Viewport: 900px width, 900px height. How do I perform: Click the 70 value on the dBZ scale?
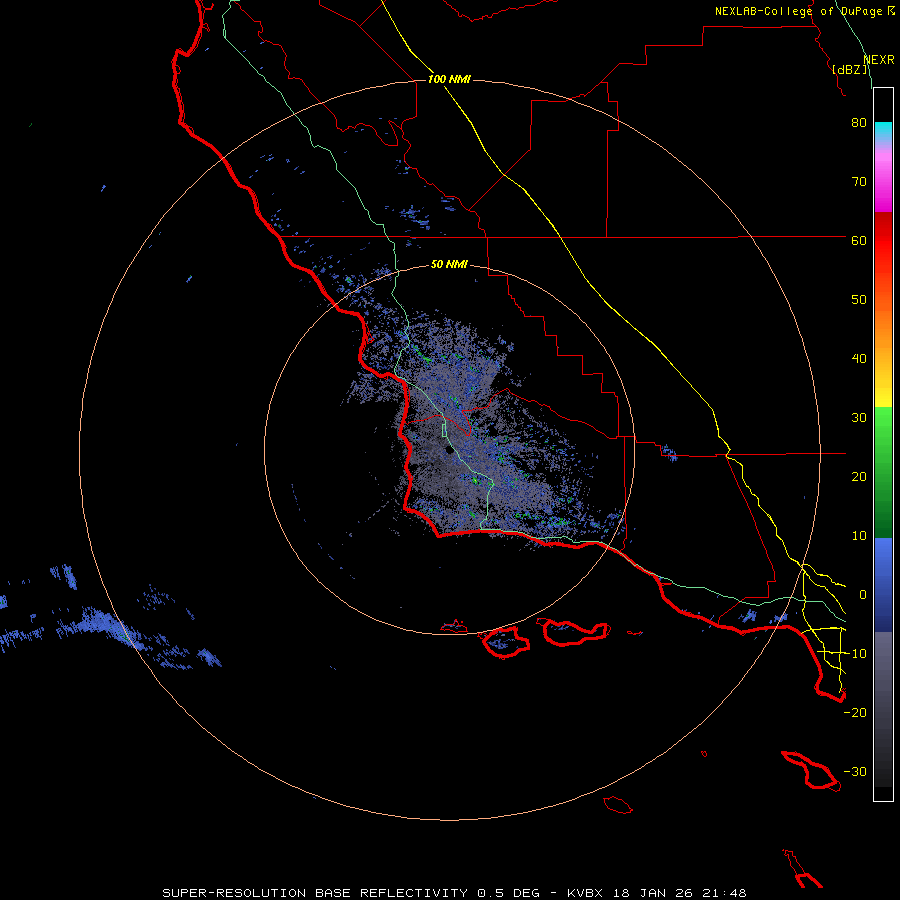point(859,181)
